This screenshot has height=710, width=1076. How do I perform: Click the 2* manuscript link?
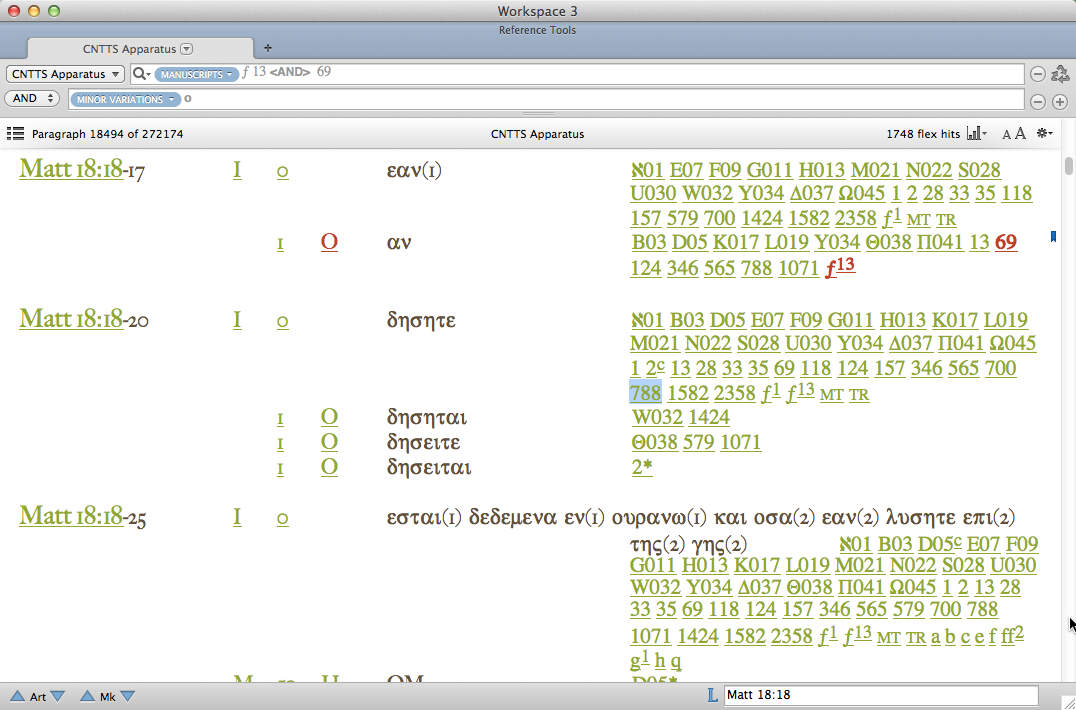642,467
